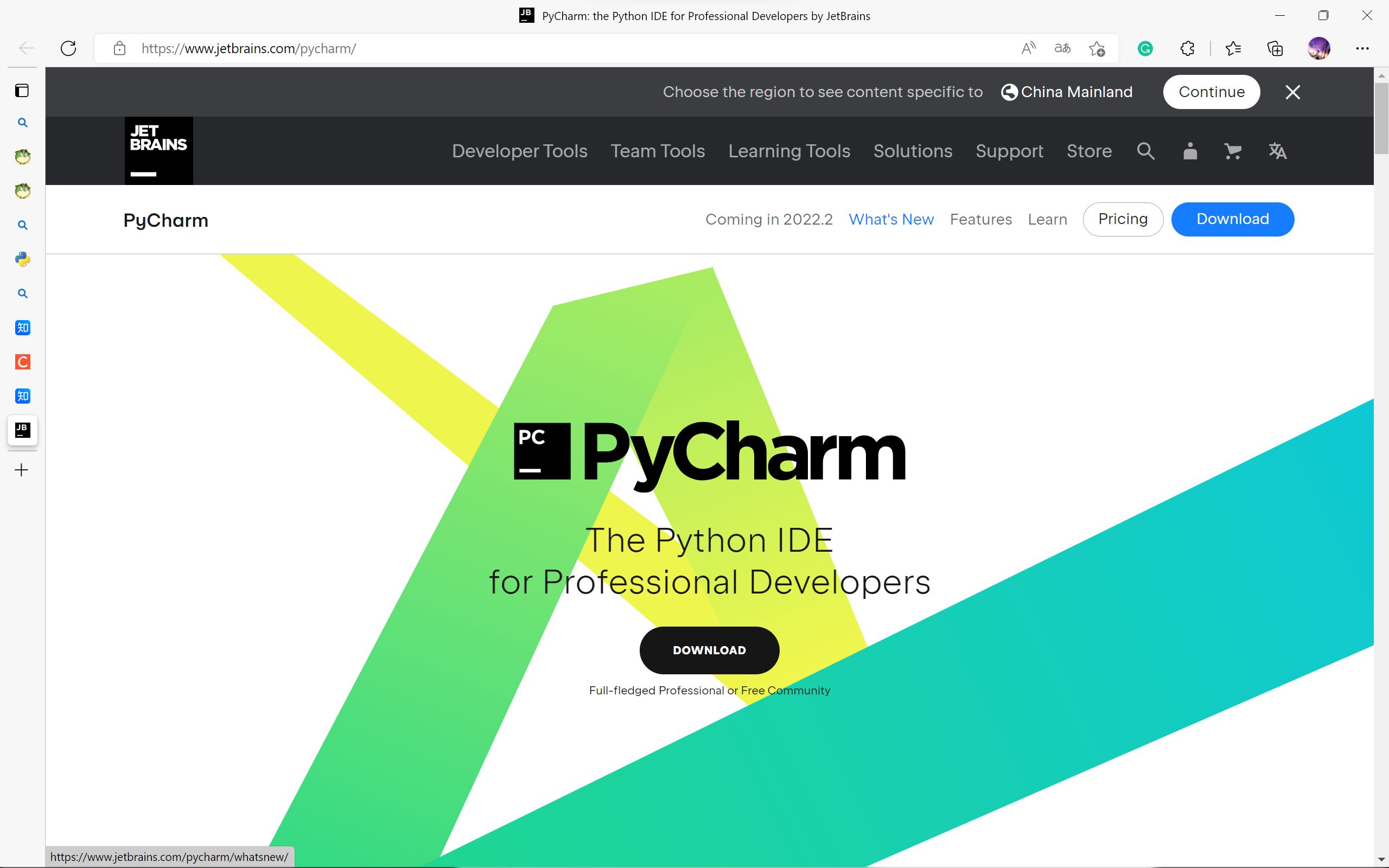Image resolution: width=1389 pixels, height=868 pixels.
Task: Click the address bar URL field
Action: click(x=517, y=49)
